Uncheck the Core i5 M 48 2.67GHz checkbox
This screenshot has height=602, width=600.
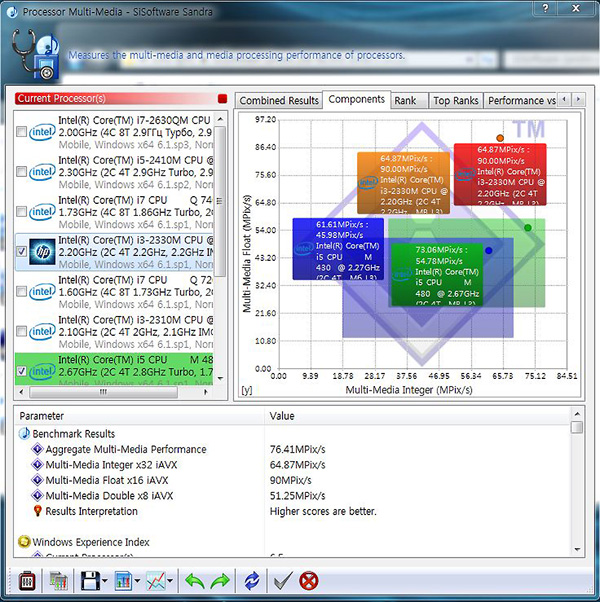(x=21, y=371)
